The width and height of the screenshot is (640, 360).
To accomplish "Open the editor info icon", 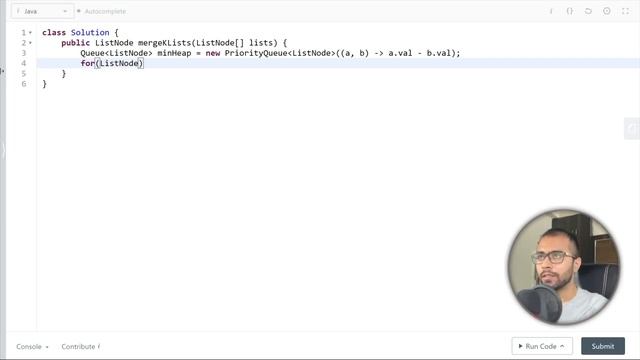I will [x=551, y=11].
